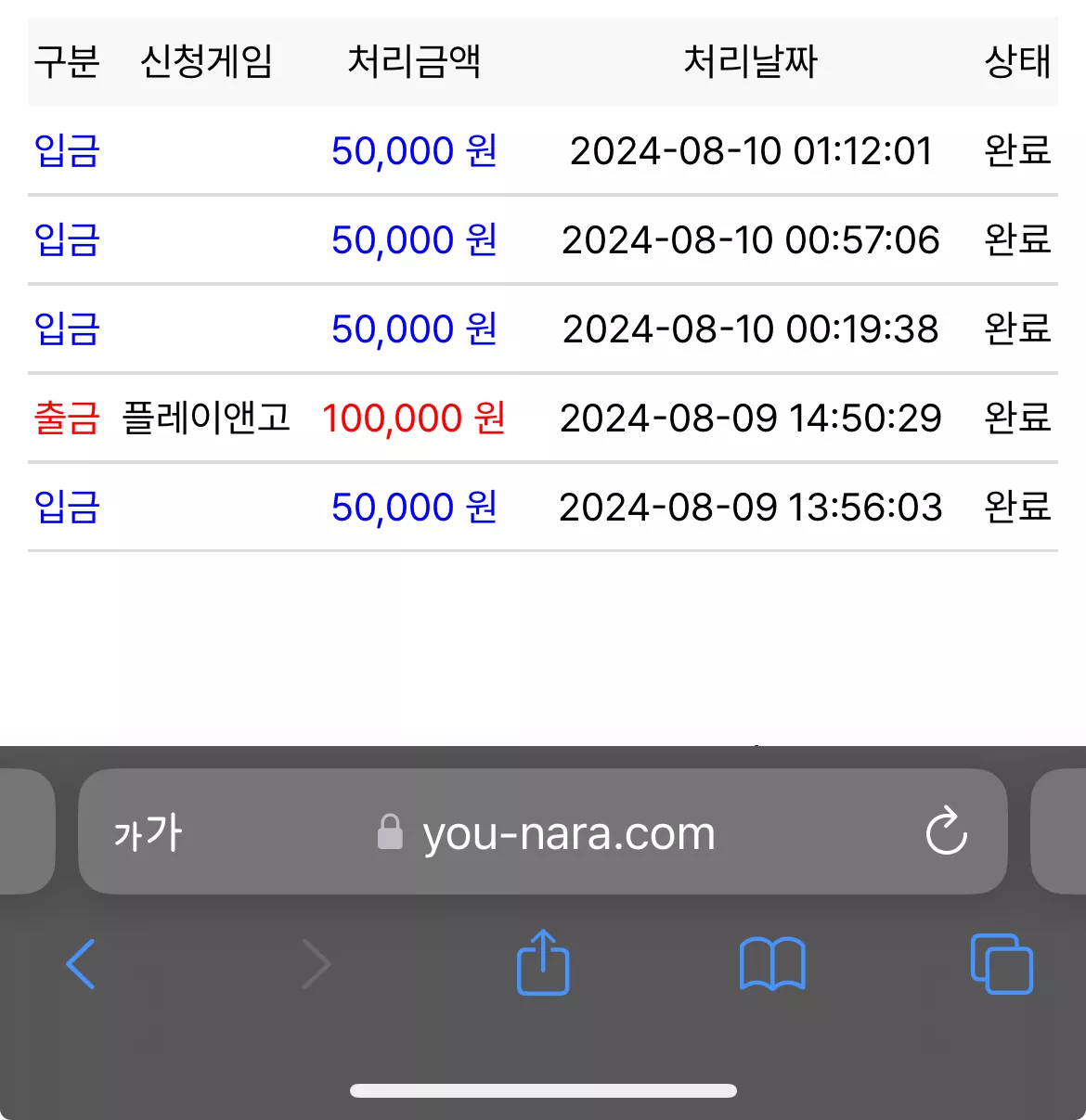Tap the Safari back arrow
Viewport: 1086px width, 1120px height.
(81, 964)
